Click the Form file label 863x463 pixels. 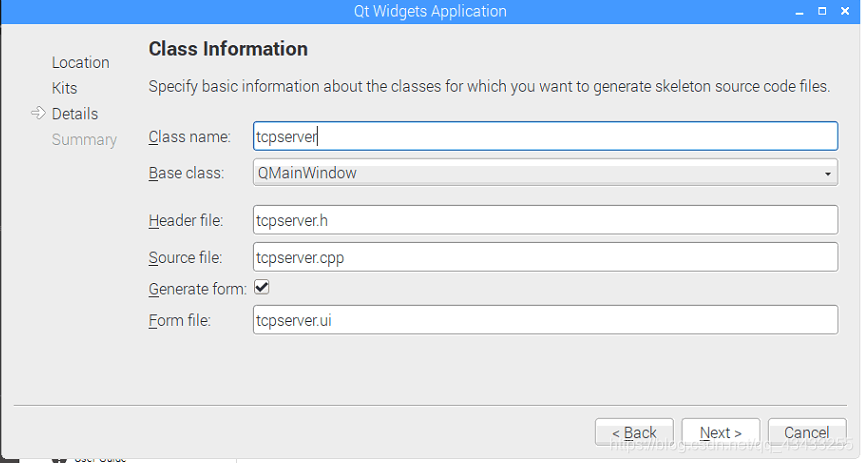point(179,320)
